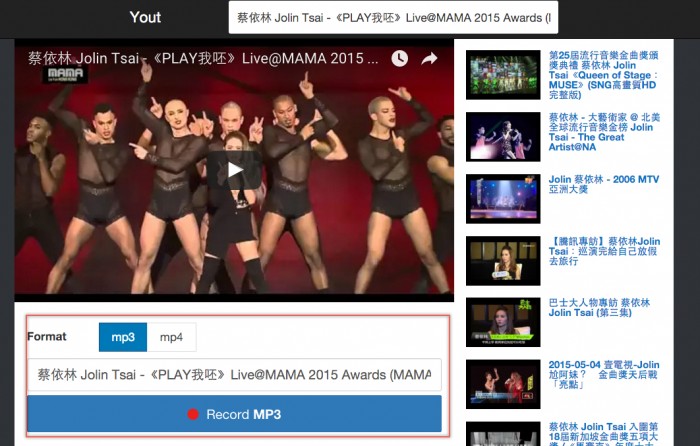Screen dimensions: 700x446
Task: Open The Great Artist@NA video link
Action: click(x=604, y=132)
